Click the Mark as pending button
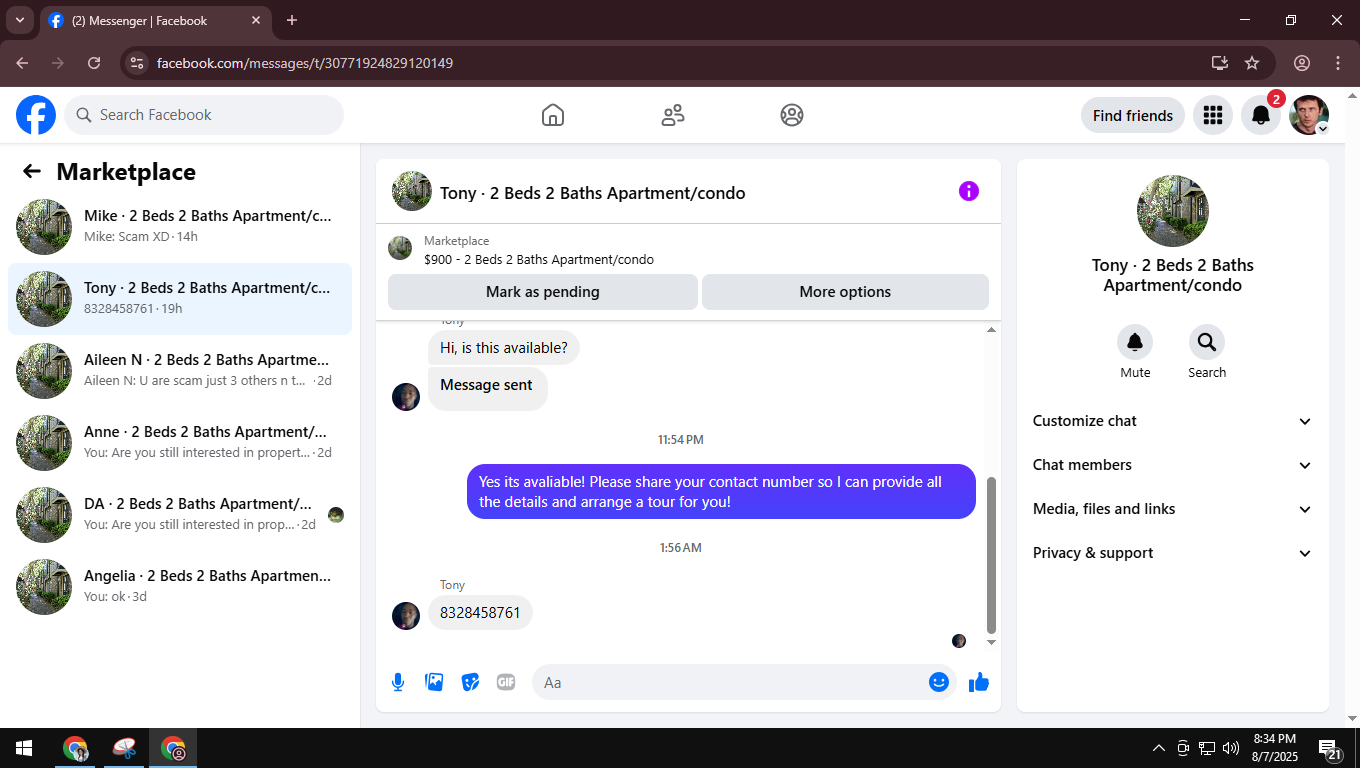The width and height of the screenshot is (1360, 768). click(x=543, y=292)
